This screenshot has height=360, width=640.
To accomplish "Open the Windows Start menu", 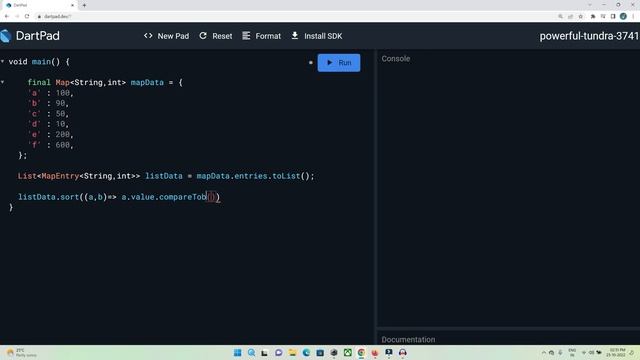I will click(238, 352).
